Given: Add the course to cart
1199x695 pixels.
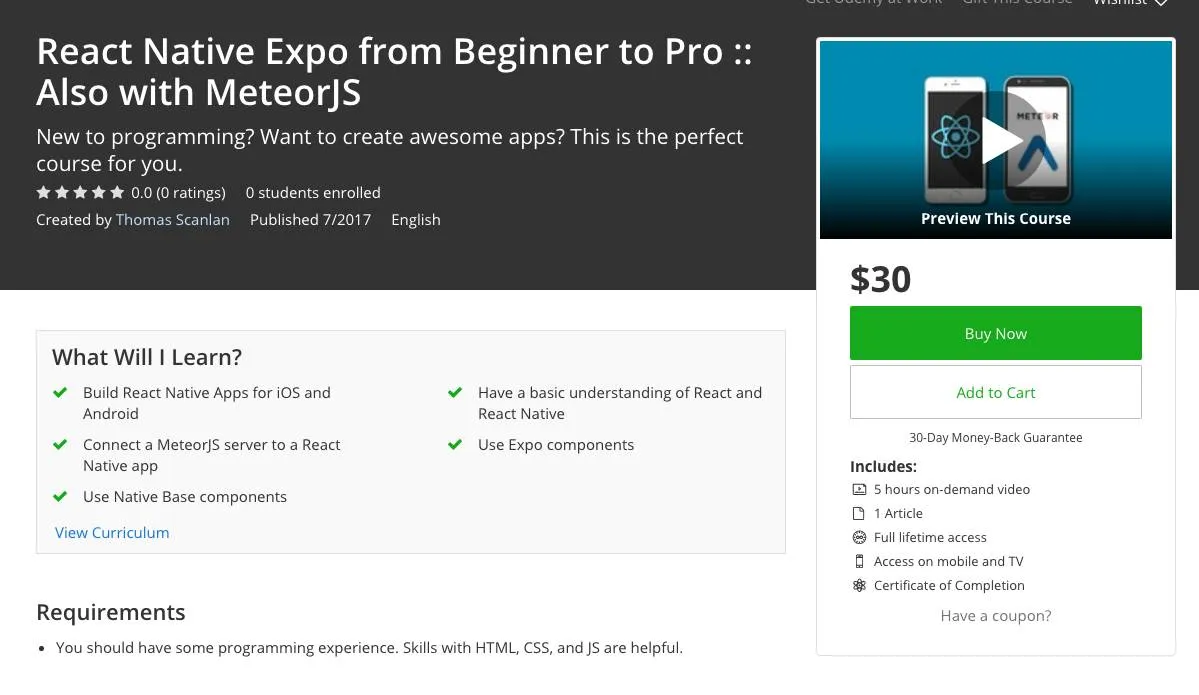Looking at the screenshot, I should tap(995, 392).
